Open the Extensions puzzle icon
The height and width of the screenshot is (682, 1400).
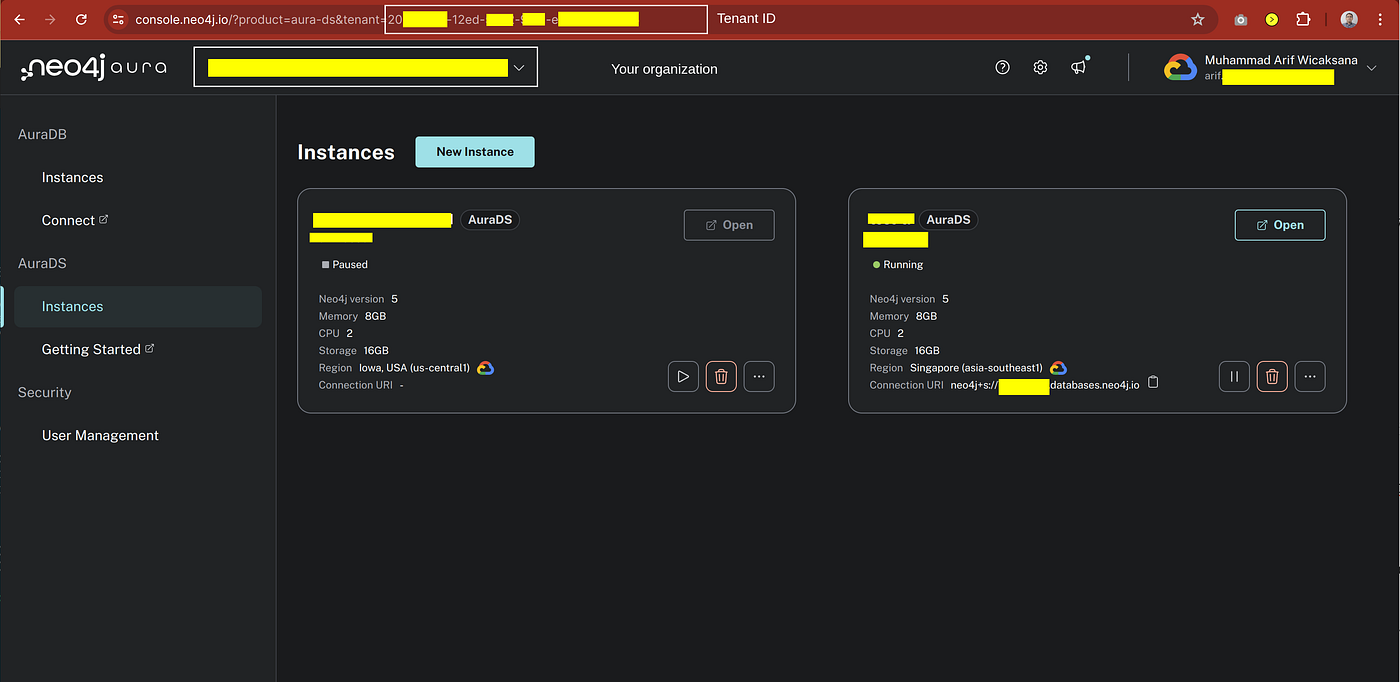click(1303, 19)
